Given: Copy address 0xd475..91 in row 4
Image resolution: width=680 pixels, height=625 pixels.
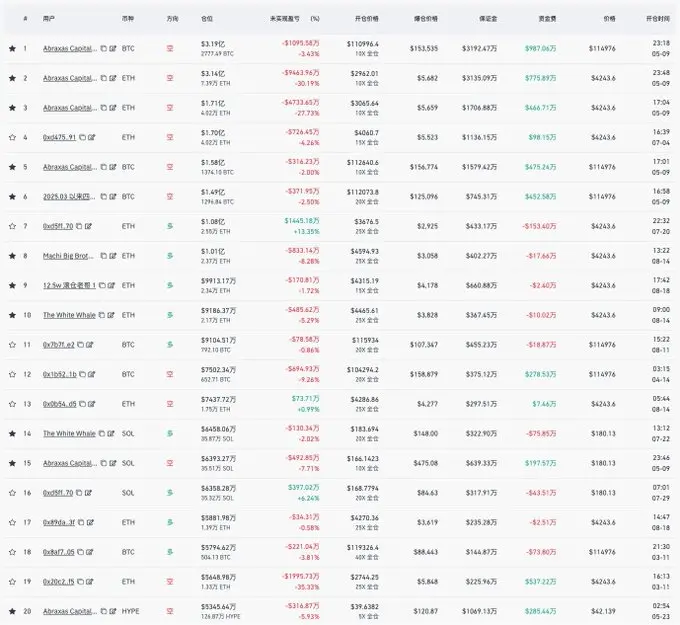Looking at the screenshot, I should [82, 137].
